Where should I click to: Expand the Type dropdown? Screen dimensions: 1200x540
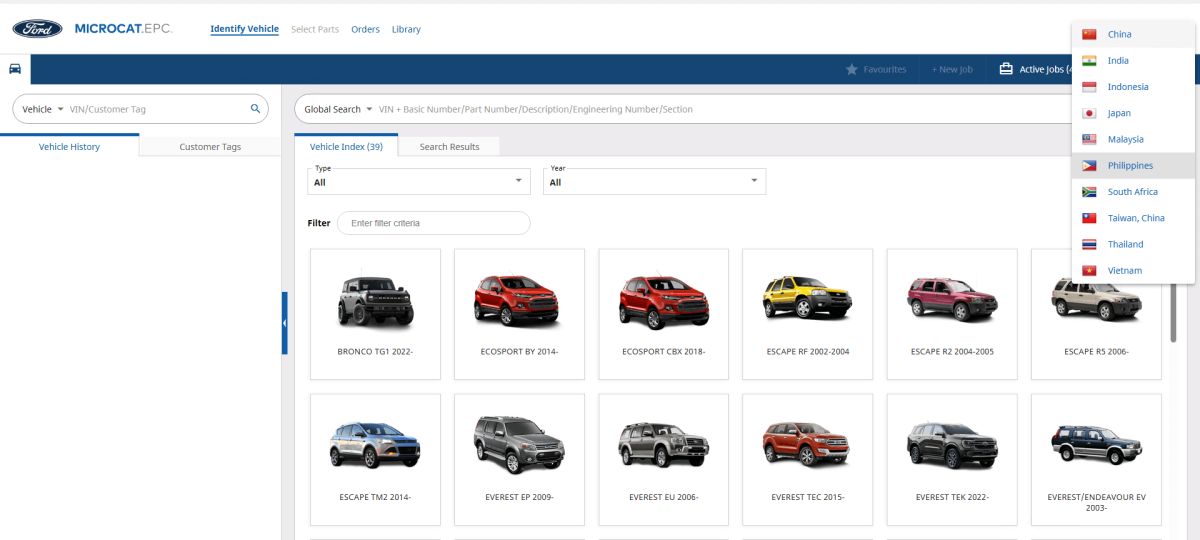tap(418, 181)
